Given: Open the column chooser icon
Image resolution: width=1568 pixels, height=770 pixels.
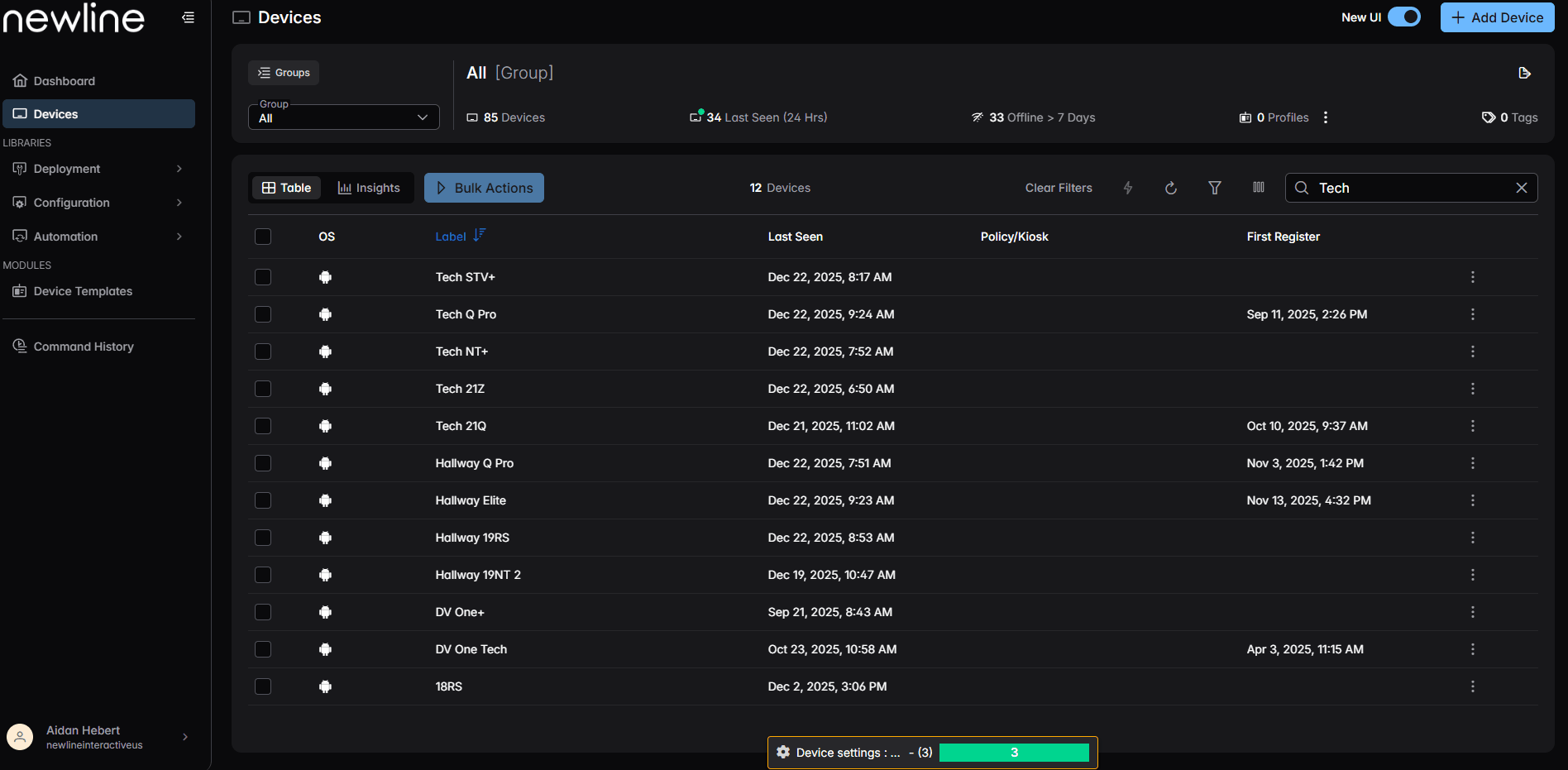Looking at the screenshot, I should tap(1259, 188).
